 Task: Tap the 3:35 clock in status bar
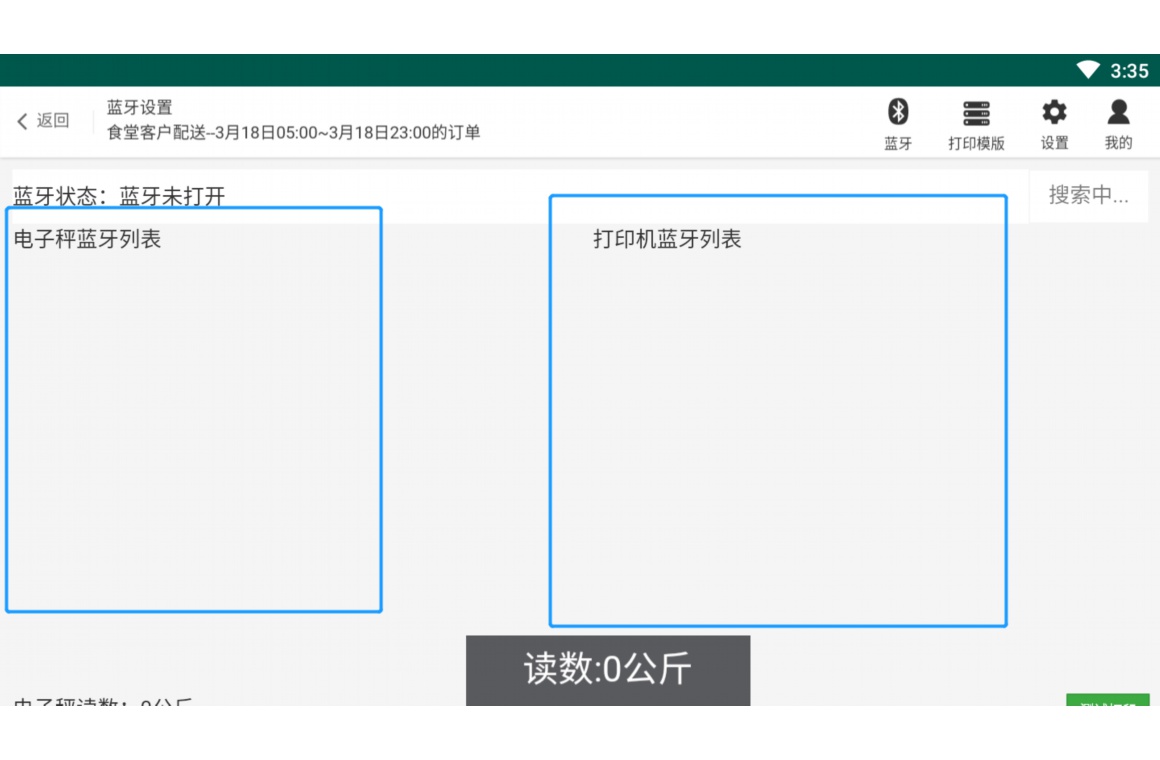pos(1129,71)
